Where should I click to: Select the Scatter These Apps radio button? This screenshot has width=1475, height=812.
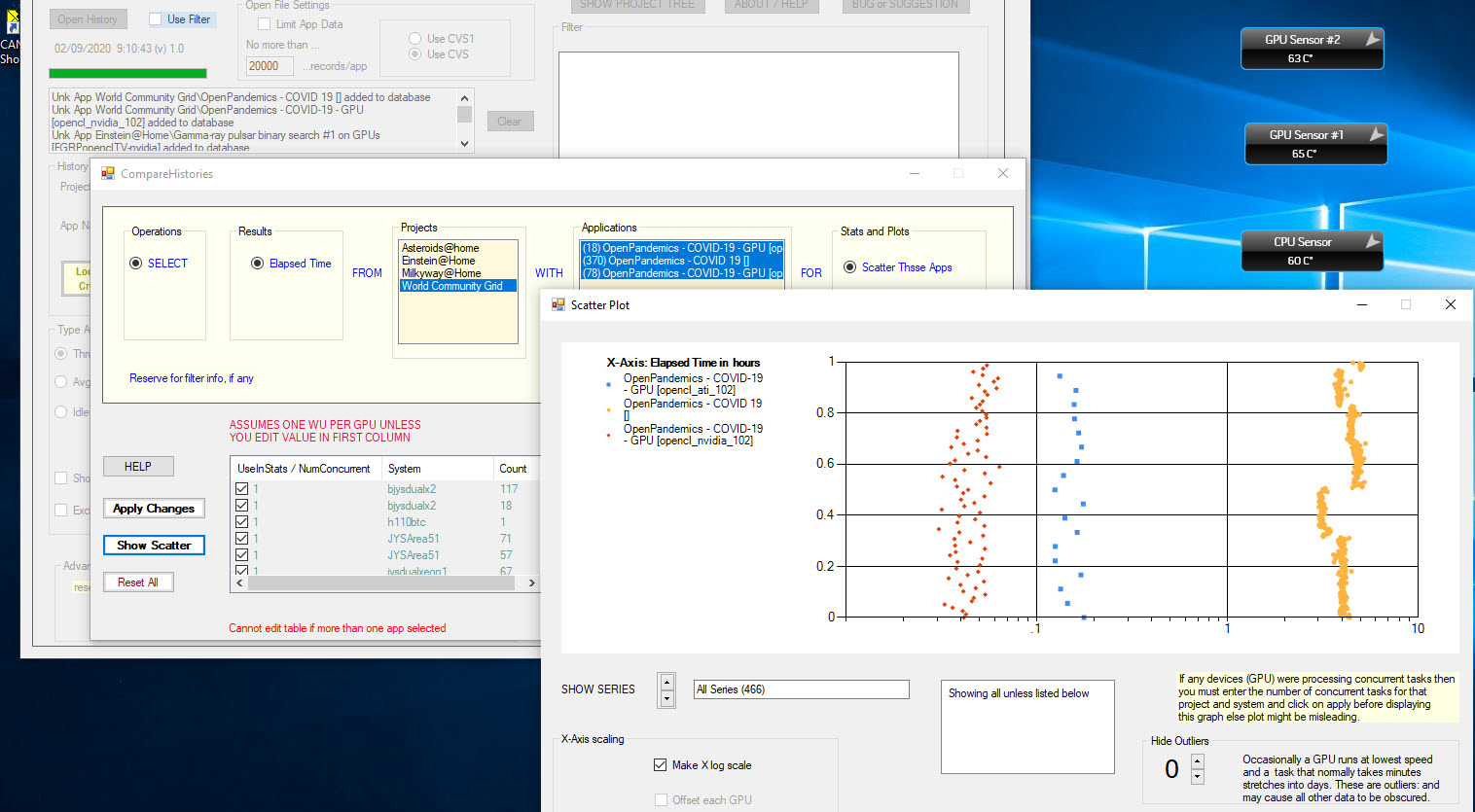[849, 267]
